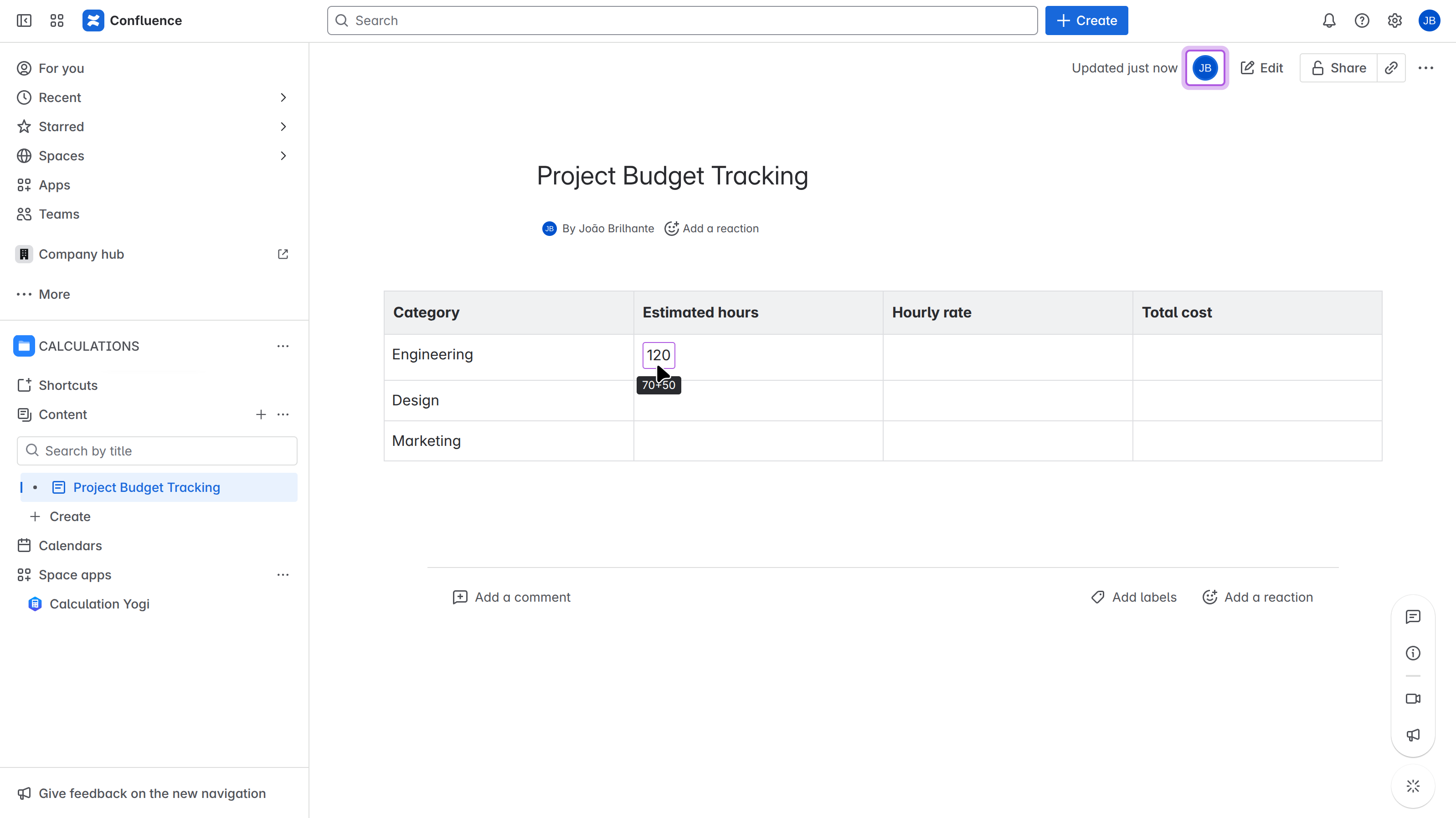Open the help question mark icon

(x=1362, y=21)
